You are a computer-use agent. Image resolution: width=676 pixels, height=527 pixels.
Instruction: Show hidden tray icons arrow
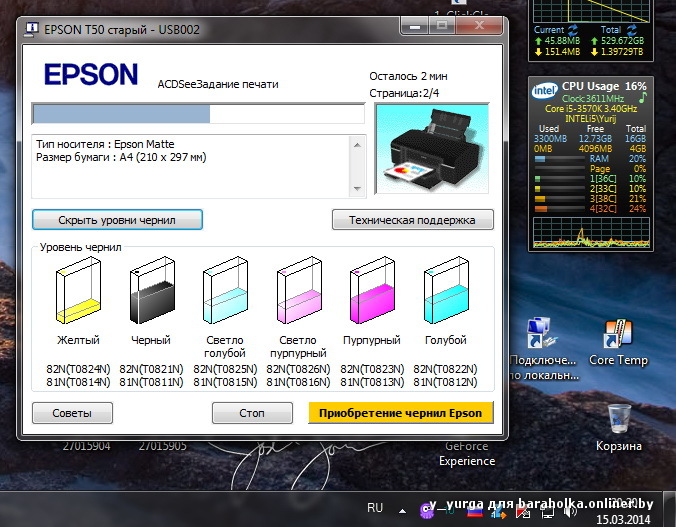(x=402, y=511)
